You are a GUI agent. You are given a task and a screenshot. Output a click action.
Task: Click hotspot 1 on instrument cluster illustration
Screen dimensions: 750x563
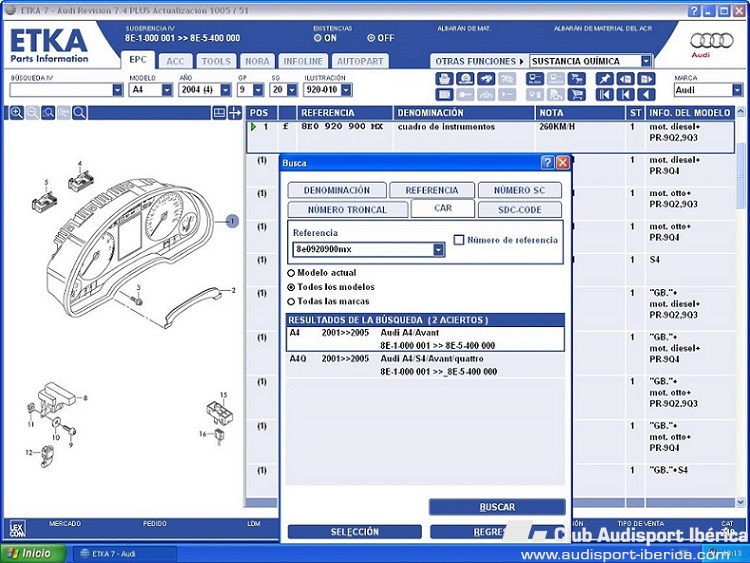[232, 221]
